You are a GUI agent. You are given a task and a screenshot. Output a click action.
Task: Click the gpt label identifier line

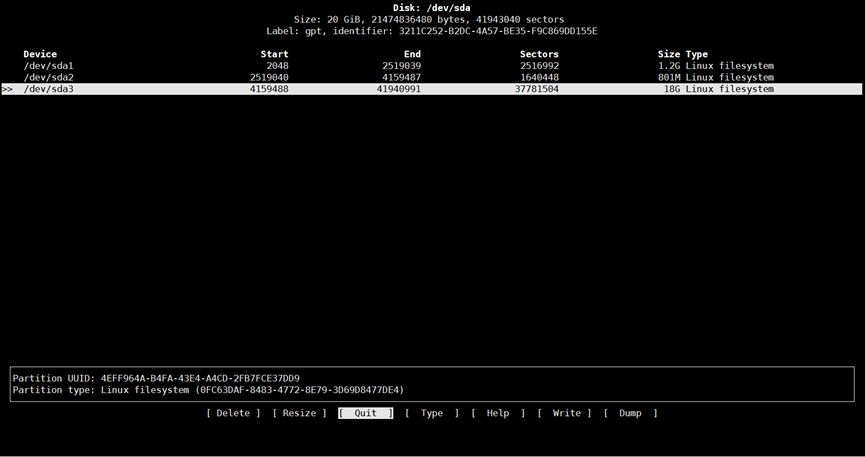[x=431, y=31]
